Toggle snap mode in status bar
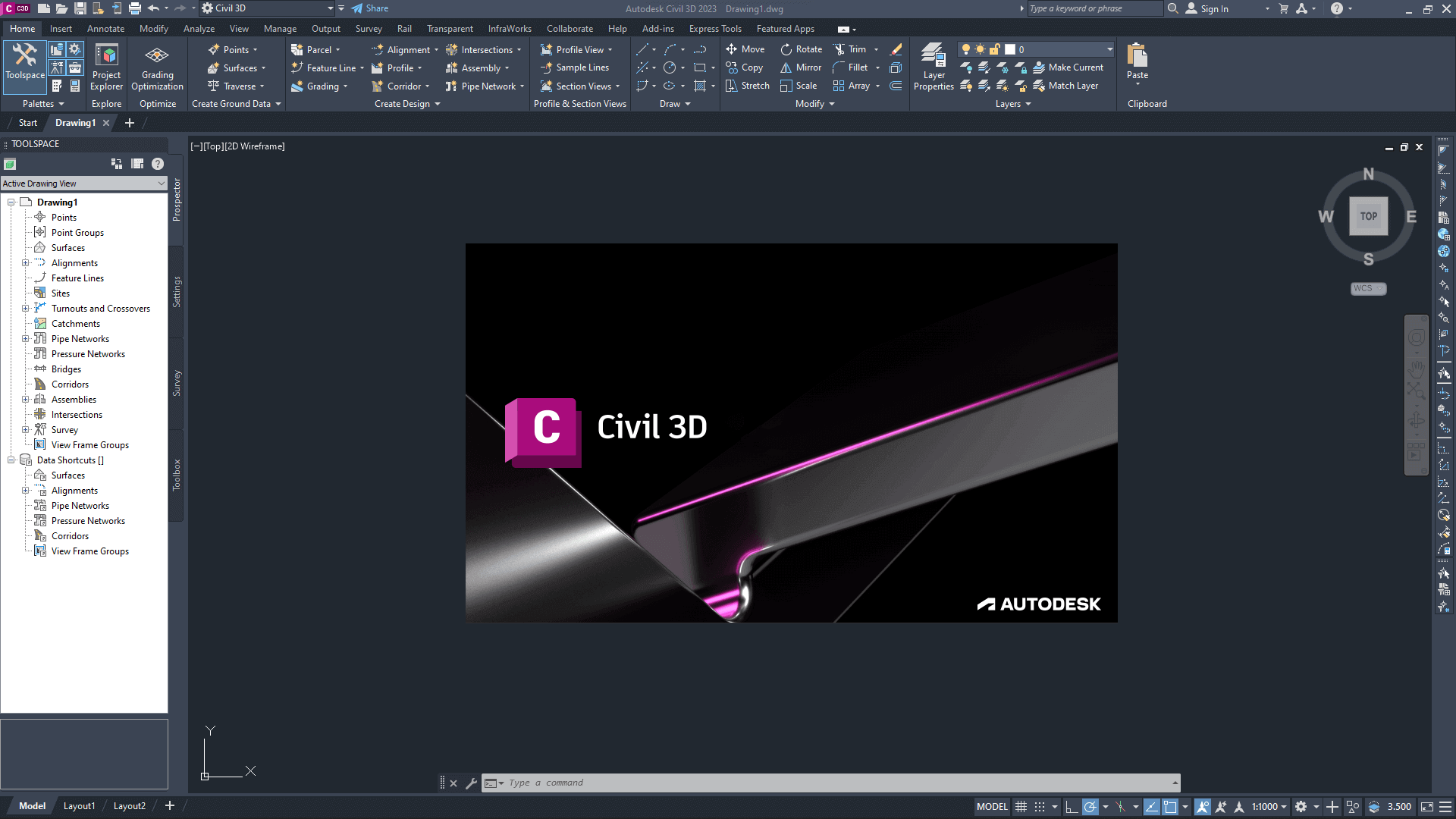Viewport: 1456px width, 819px height. (1040, 807)
